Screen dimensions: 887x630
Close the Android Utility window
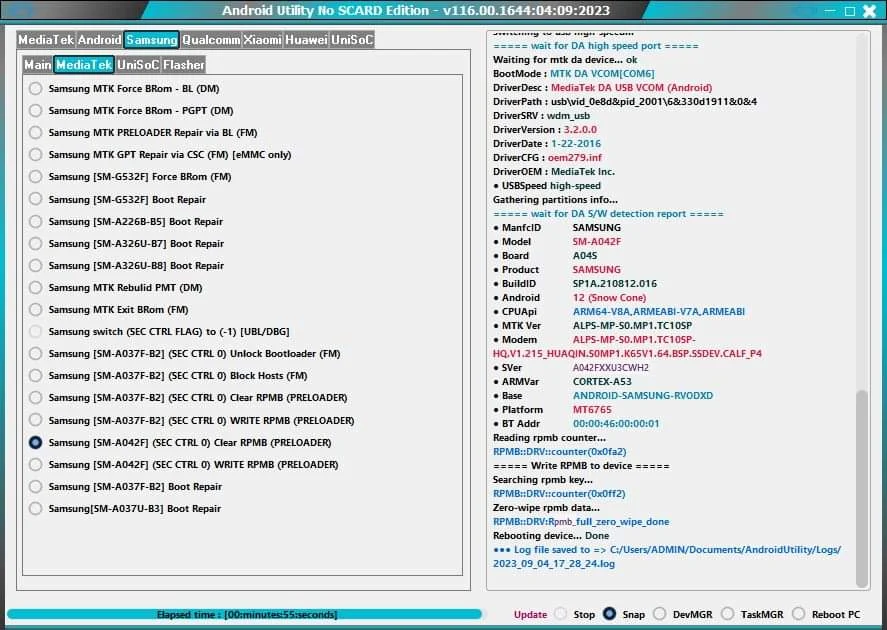click(x=869, y=11)
